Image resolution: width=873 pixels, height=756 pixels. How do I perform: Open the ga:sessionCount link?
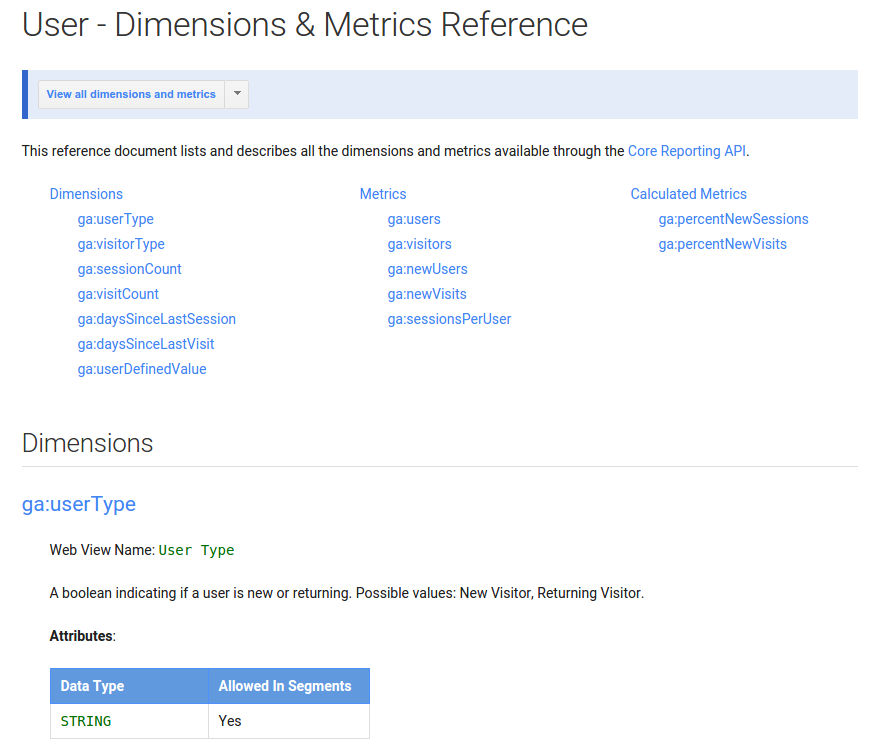tap(129, 269)
